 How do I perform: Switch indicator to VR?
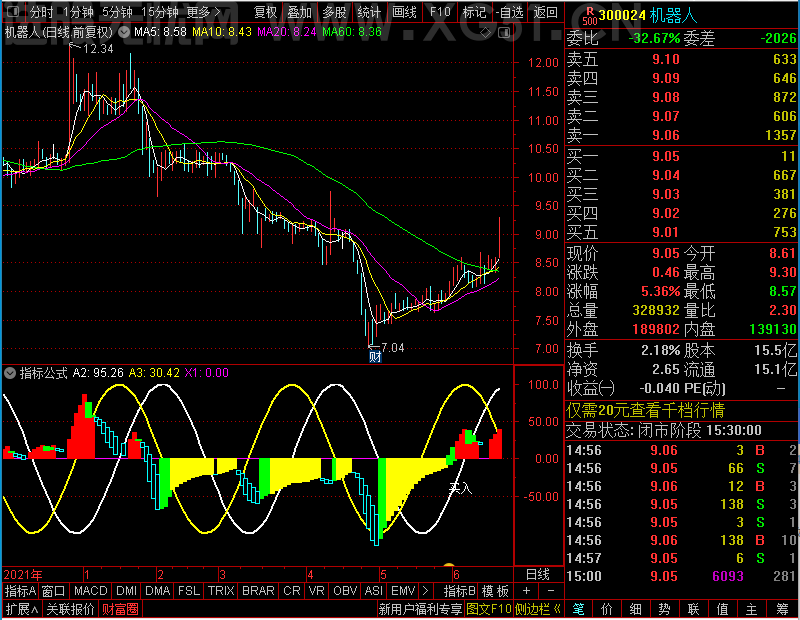[x=316, y=591]
